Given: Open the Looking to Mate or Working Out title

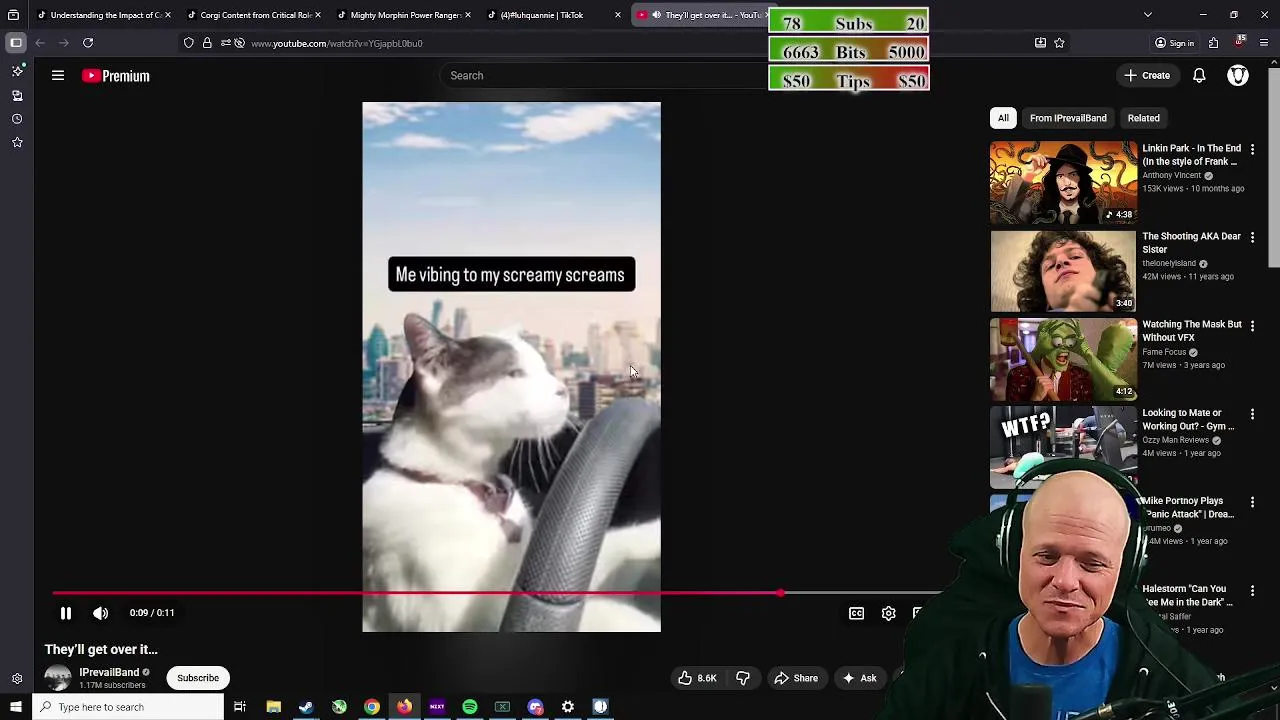Looking at the screenshot, I should 1188,419.
